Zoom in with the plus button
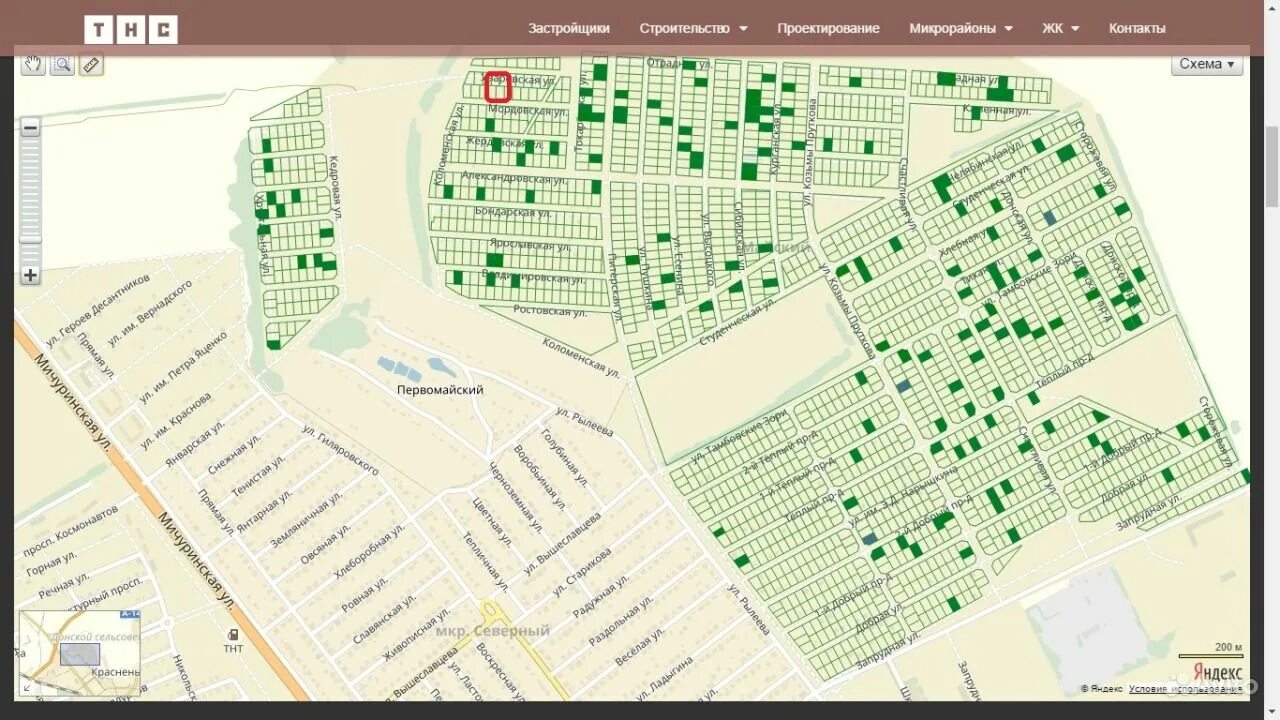 (31, 275)
